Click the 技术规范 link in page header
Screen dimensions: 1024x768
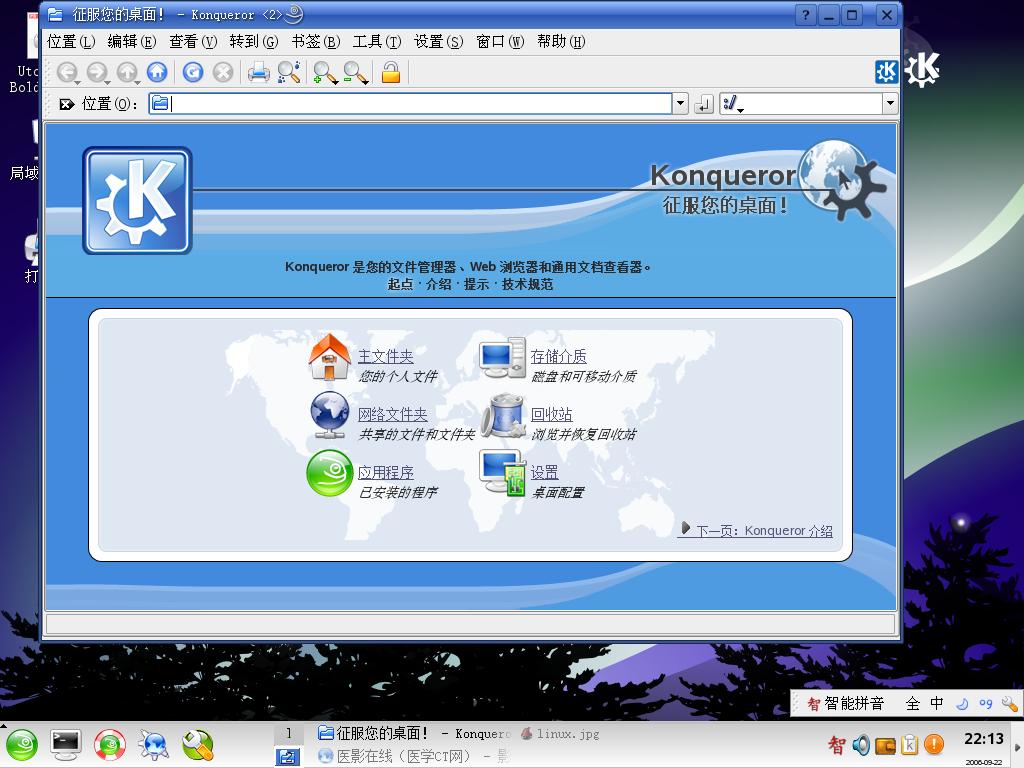527,284
